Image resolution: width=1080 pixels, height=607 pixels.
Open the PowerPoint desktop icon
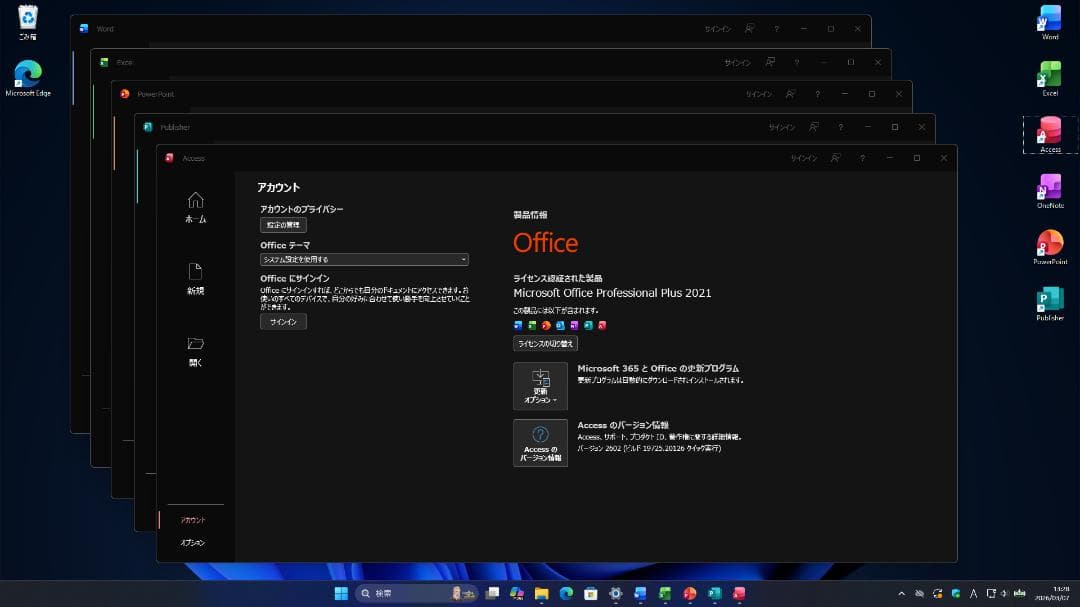pos(1049,245)
